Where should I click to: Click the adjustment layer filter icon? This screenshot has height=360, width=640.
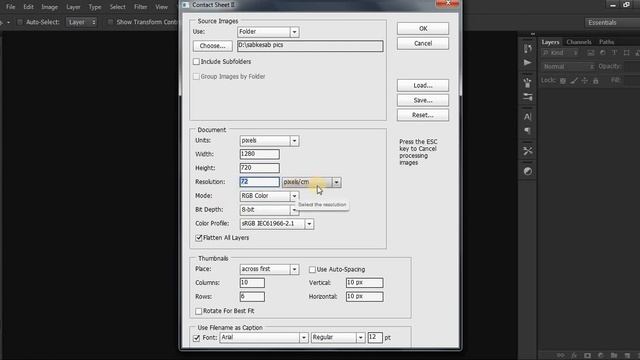tap(602, 53)
